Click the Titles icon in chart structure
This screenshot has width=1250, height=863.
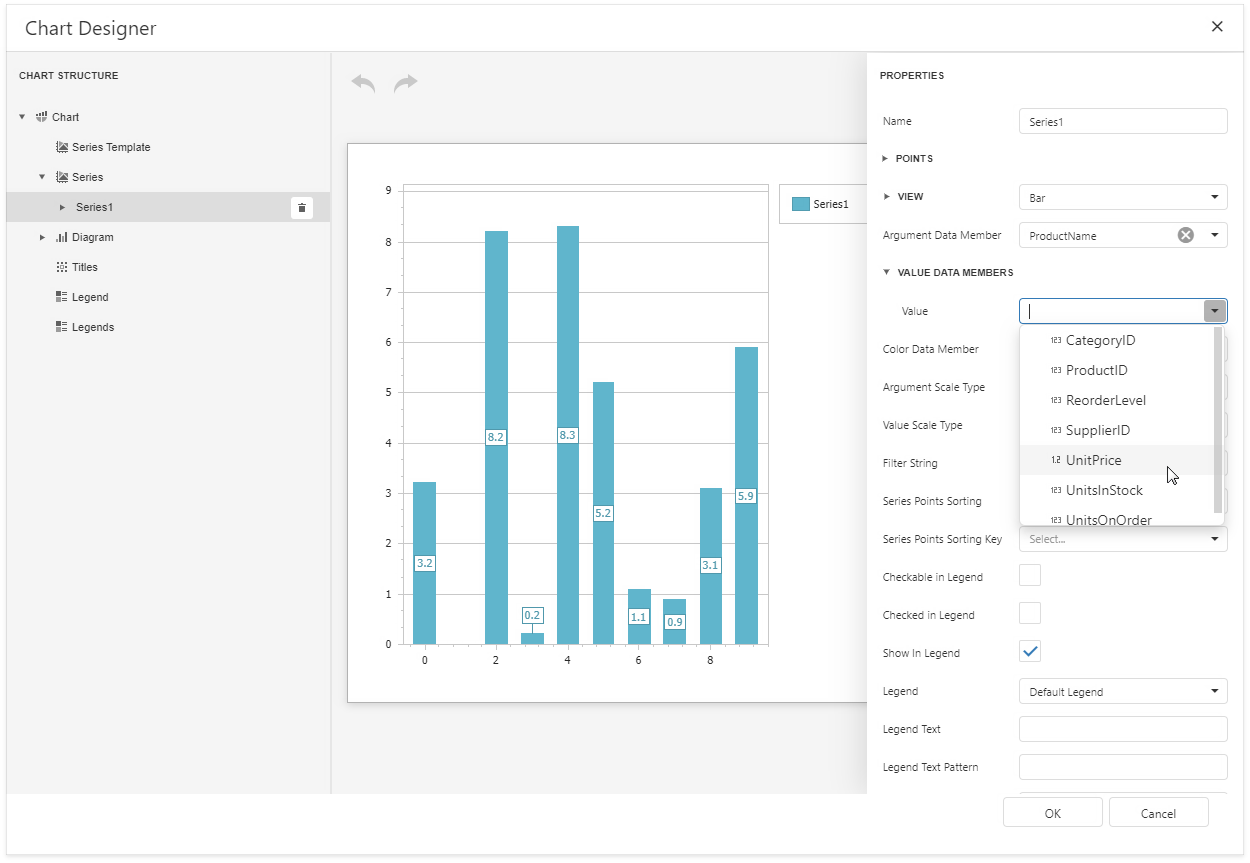(x=62, y=267)
